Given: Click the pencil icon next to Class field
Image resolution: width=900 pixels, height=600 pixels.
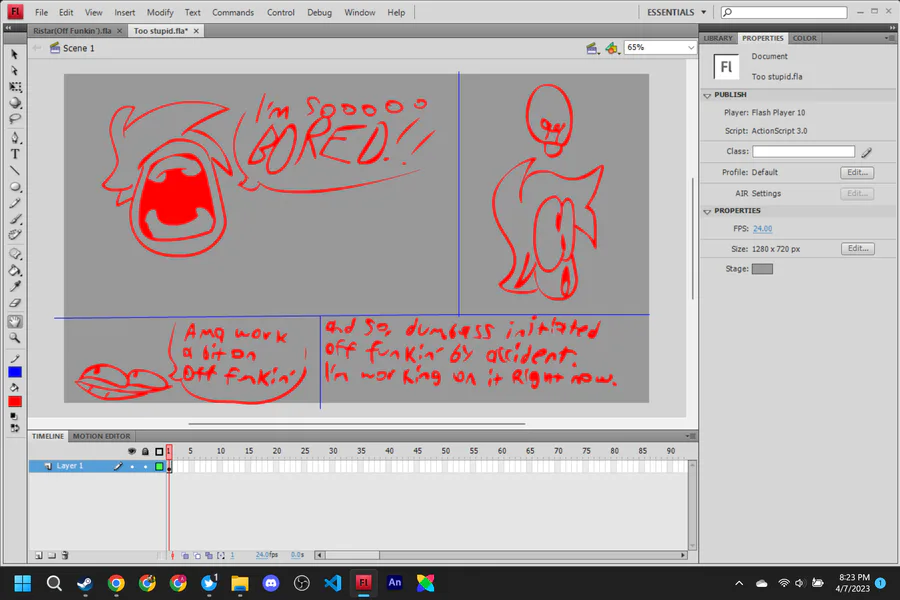Looking at the screenshot, I should (x=866, y=152).
